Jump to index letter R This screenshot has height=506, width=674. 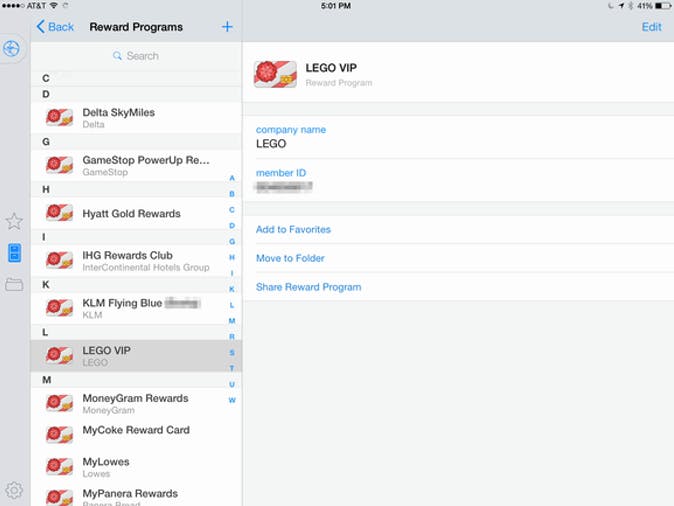pyautogui.click(x=232, y=337)
